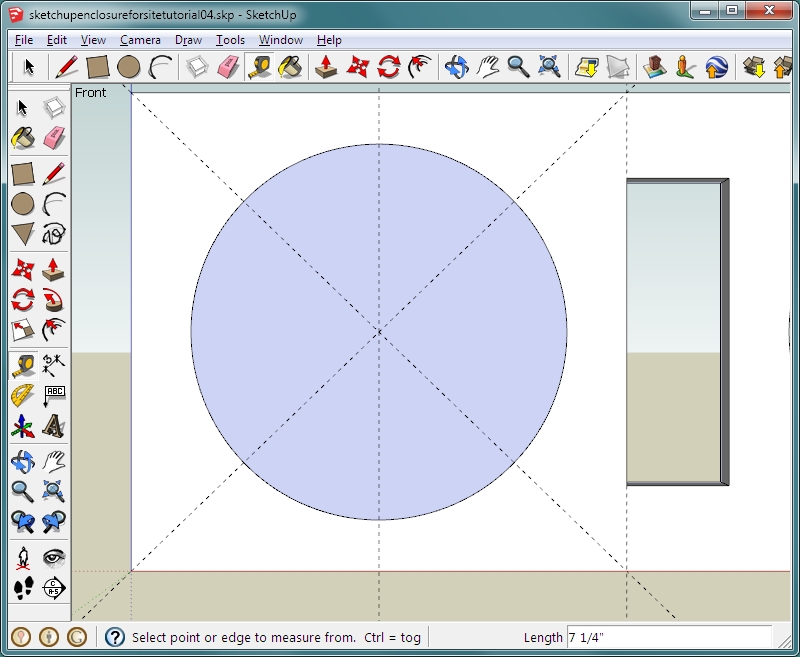Open the File menu
Image resolution: width=800 pixels, height=657 pixels.
[24, 40]
